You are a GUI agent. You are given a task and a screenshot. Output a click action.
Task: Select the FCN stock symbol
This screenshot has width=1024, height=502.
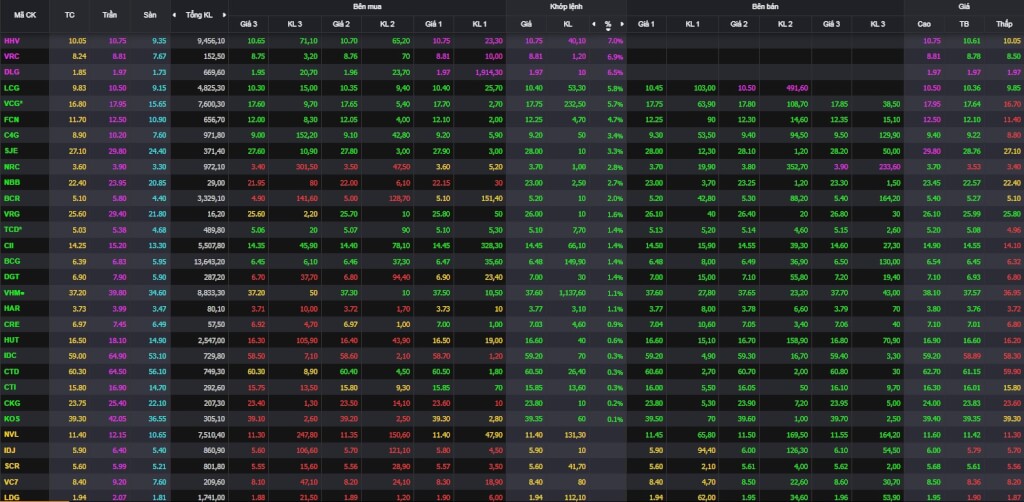coord(12,119)
